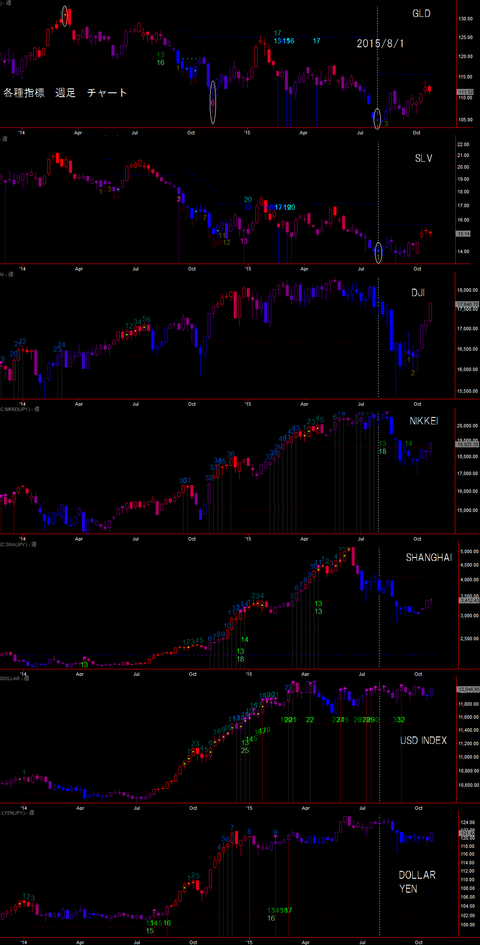Click the GLD chart title label
480x945 pixels.
pos(422,13)
